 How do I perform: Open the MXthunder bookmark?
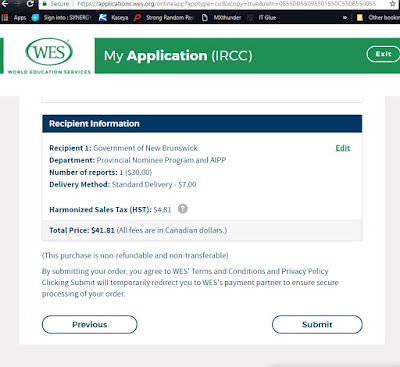pyautogui.click(x=222, y=18)
